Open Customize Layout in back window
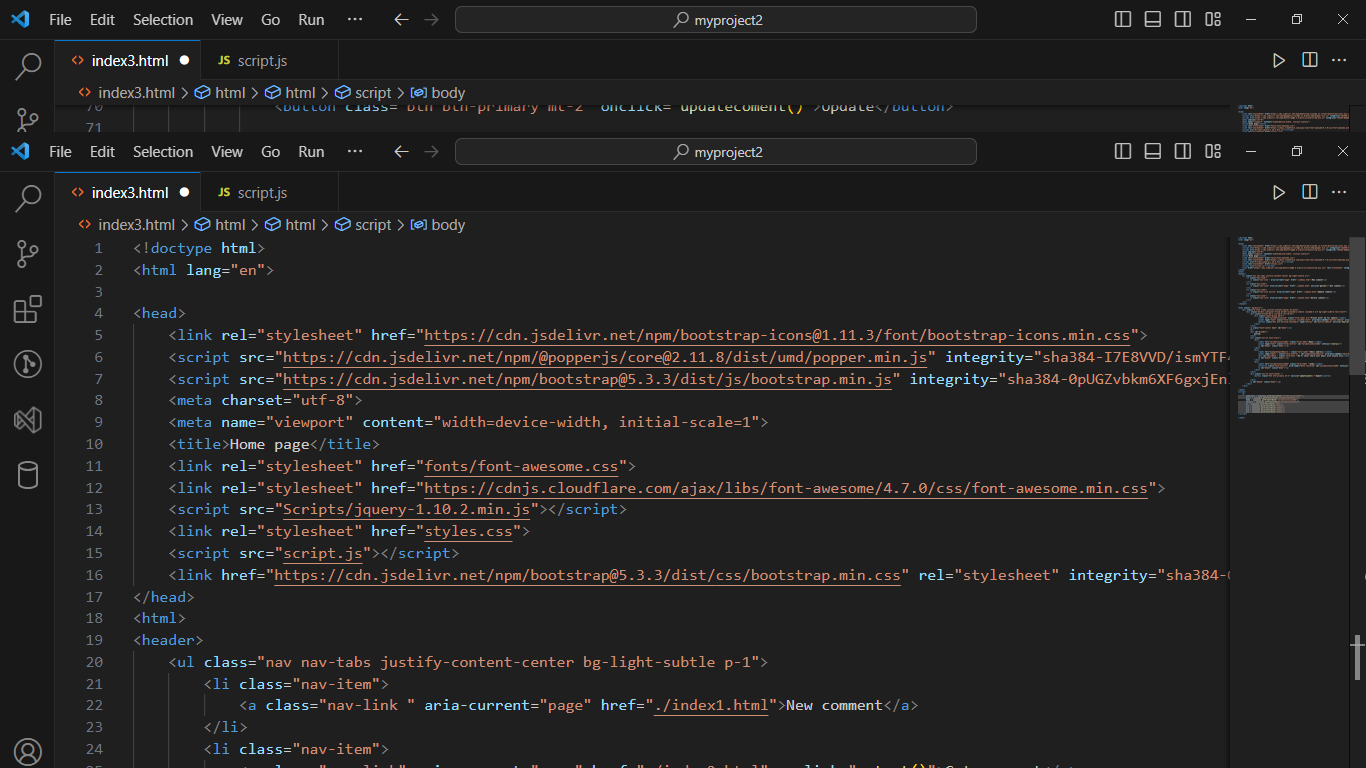The image size is (1366, 768). [1212, 20]
